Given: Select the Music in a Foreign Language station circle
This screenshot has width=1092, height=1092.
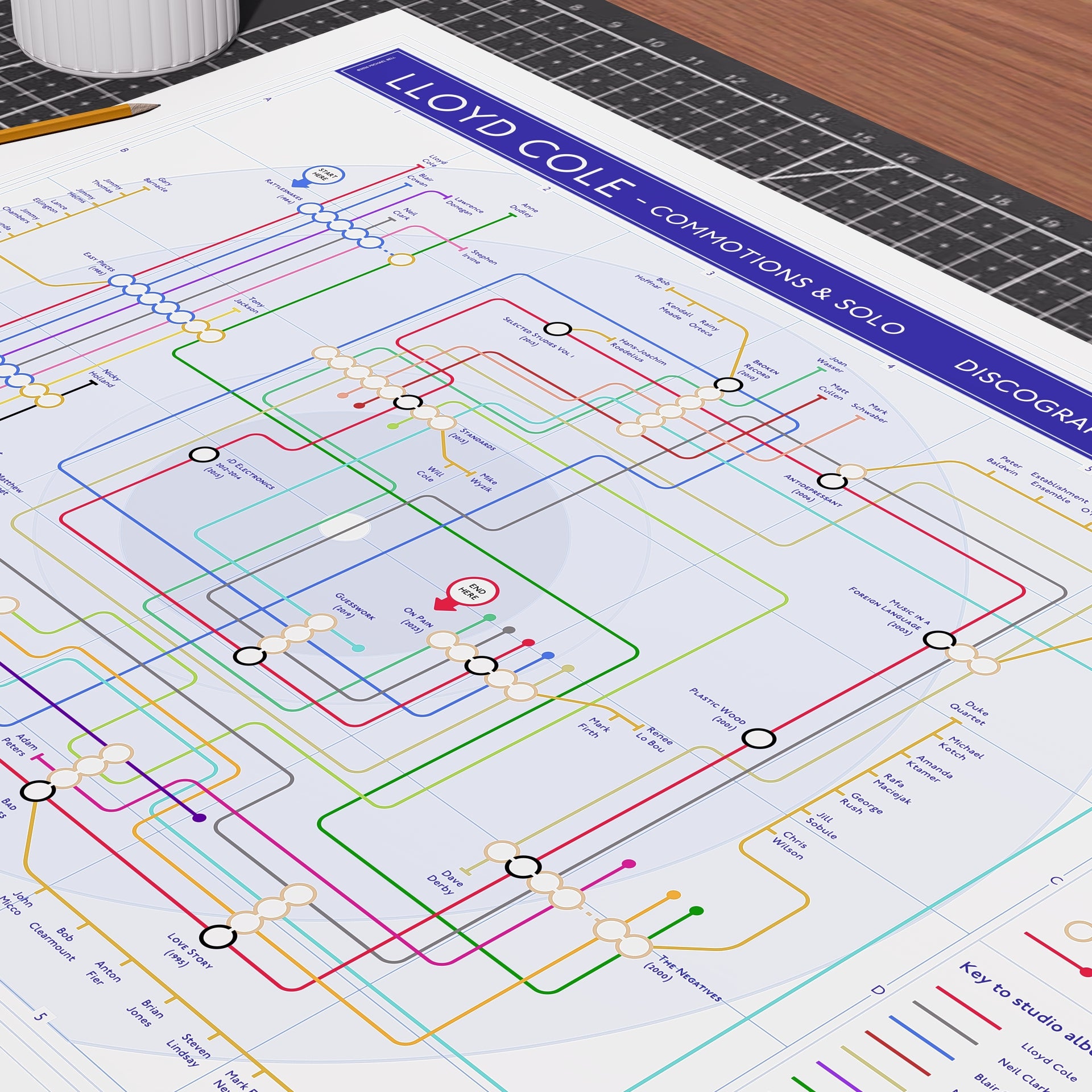Looking at the screenshot, I should (x=939, y=640).
